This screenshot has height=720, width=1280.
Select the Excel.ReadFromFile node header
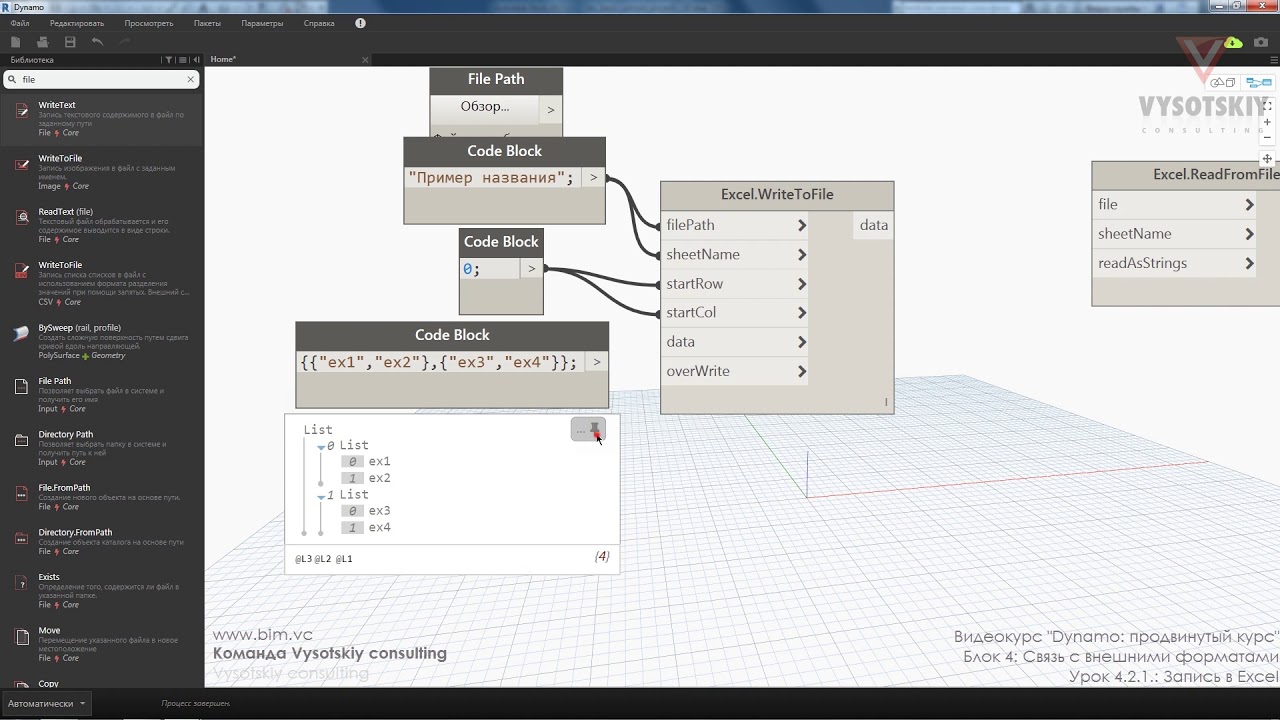pyautogui.click(x=1186, y=175)
